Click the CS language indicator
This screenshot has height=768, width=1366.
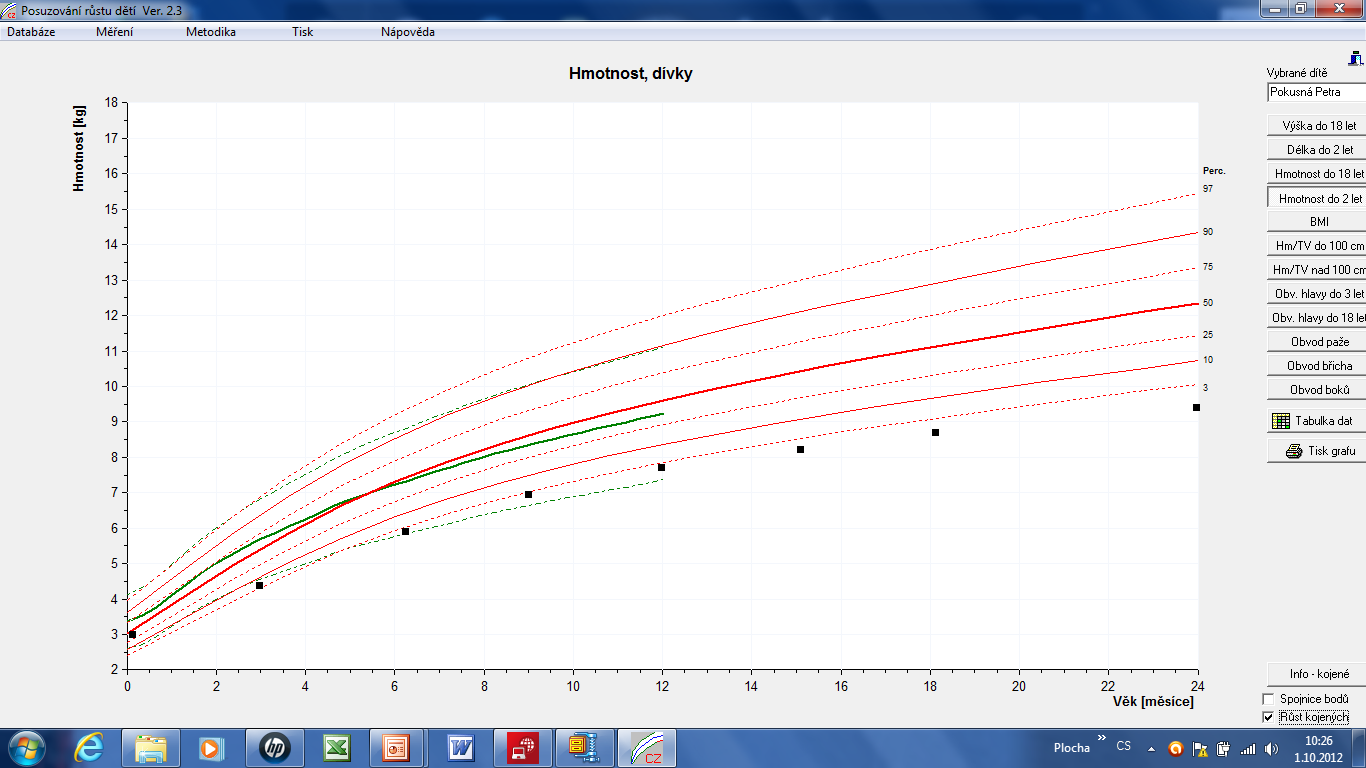1124,747
